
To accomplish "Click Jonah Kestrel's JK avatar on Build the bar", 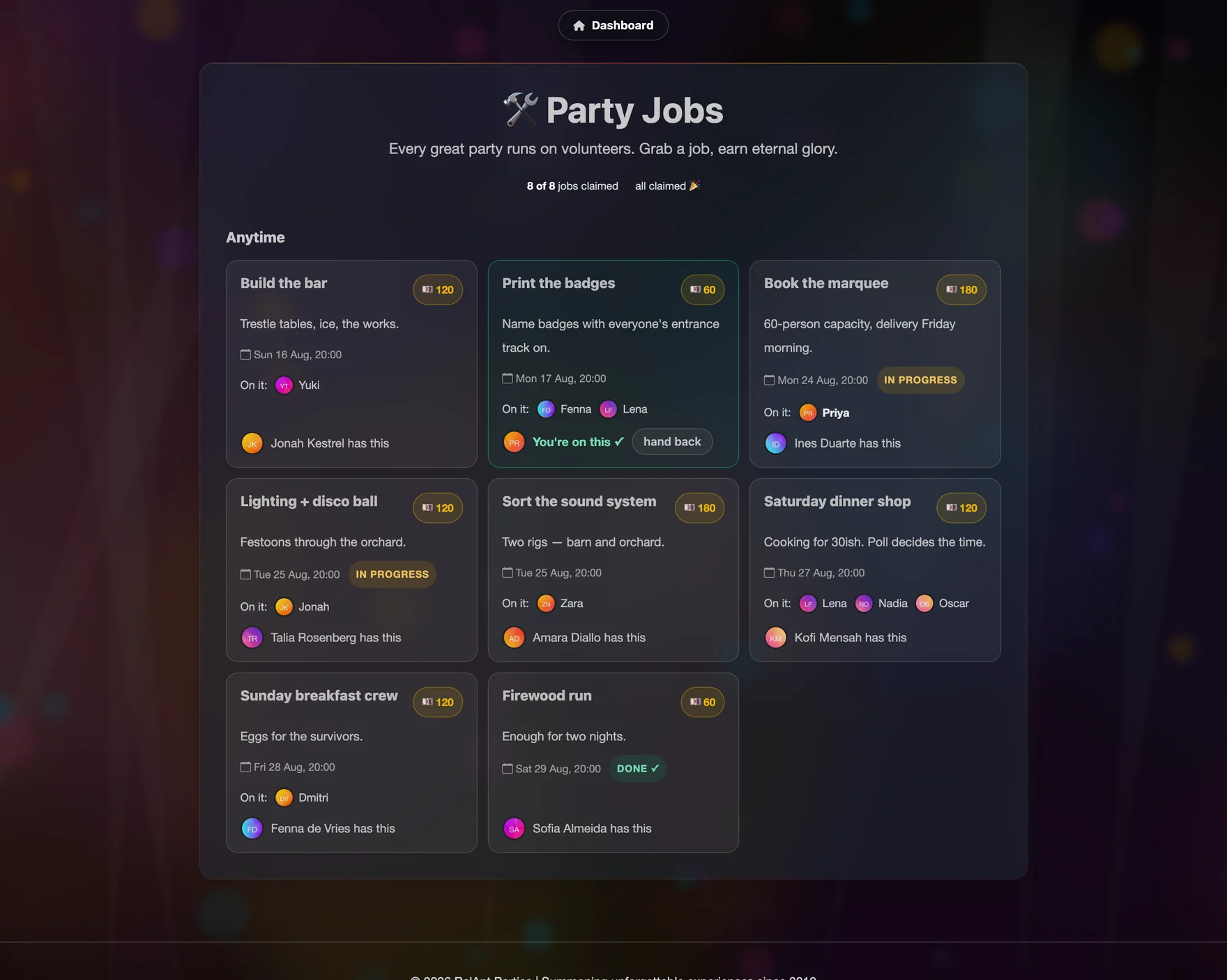I will click(x=252, y=443).
